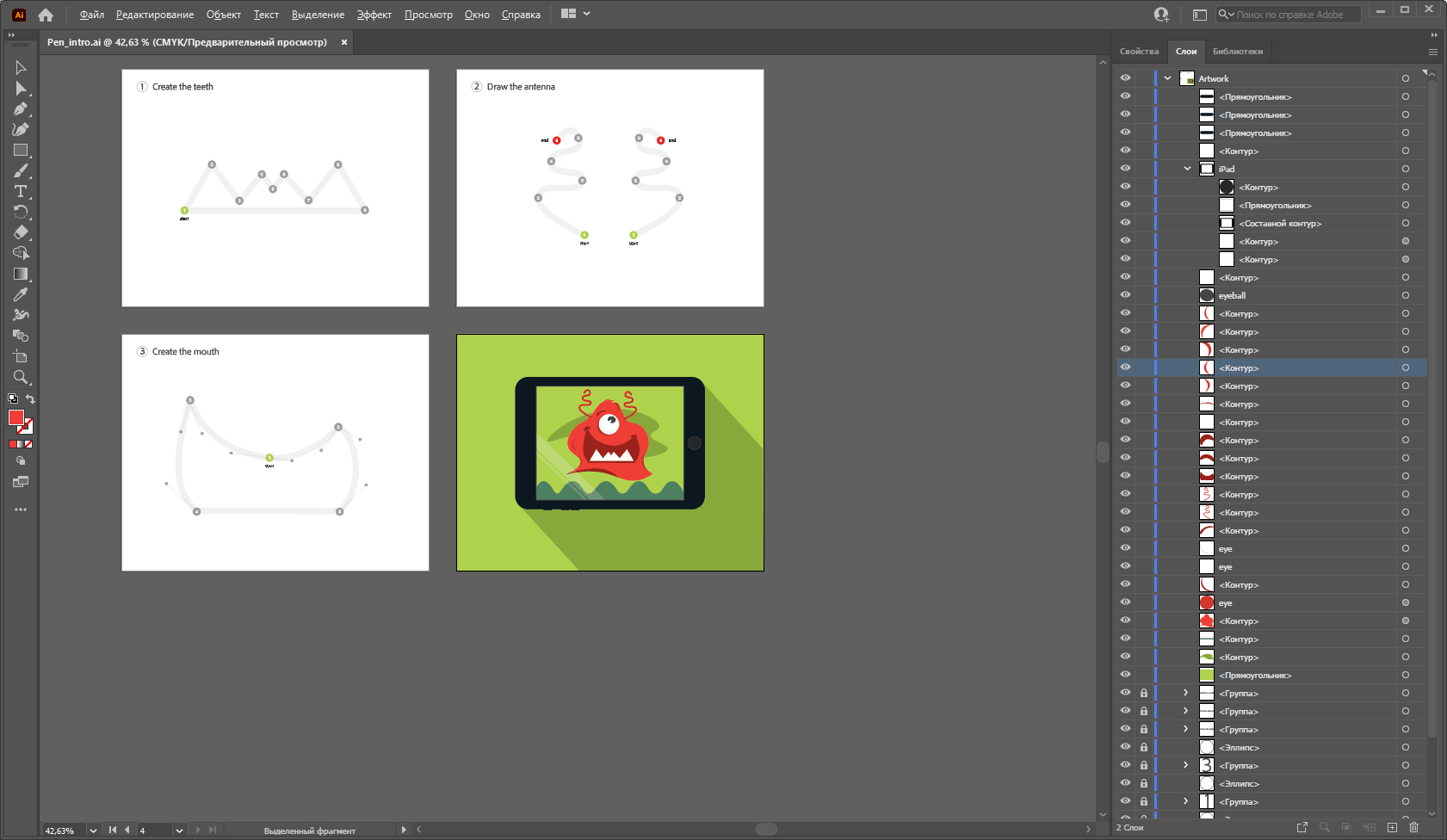This screenshot has height=840, width=1447.
Task: Choose the Rectangle tool
Action: point(21,150)
